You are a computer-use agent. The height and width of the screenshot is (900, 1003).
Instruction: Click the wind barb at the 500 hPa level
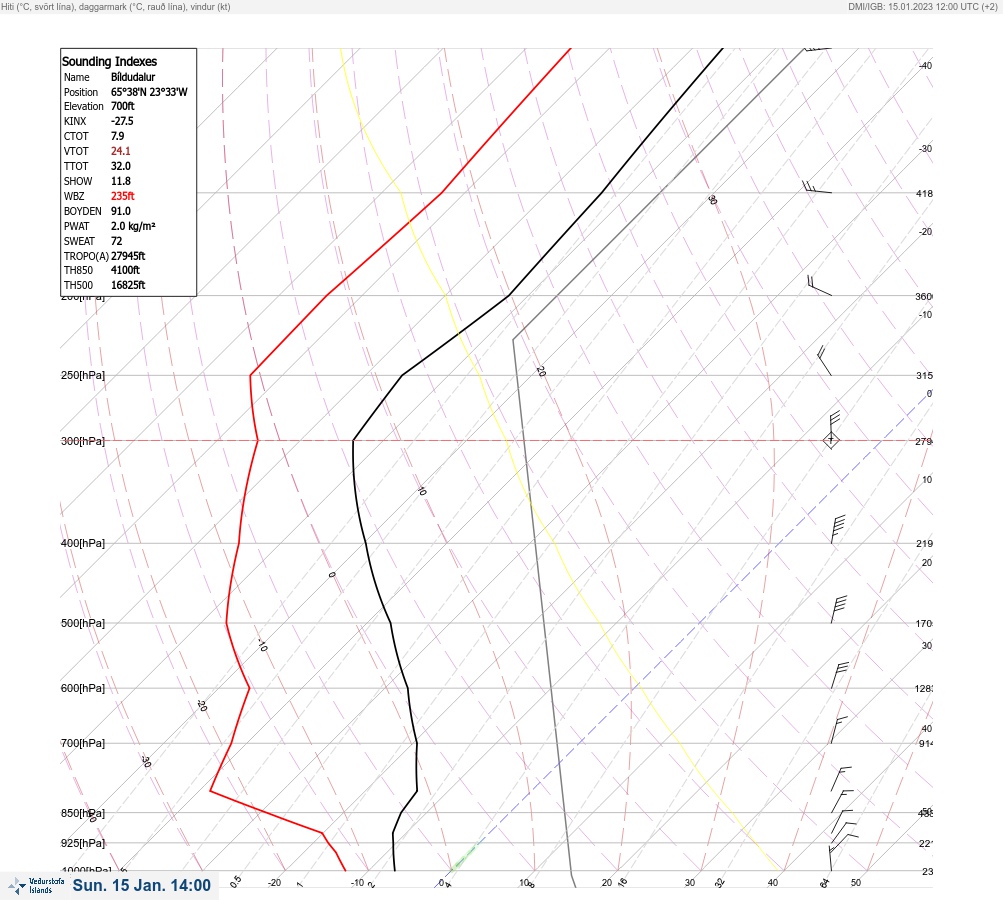click(839, 610)
